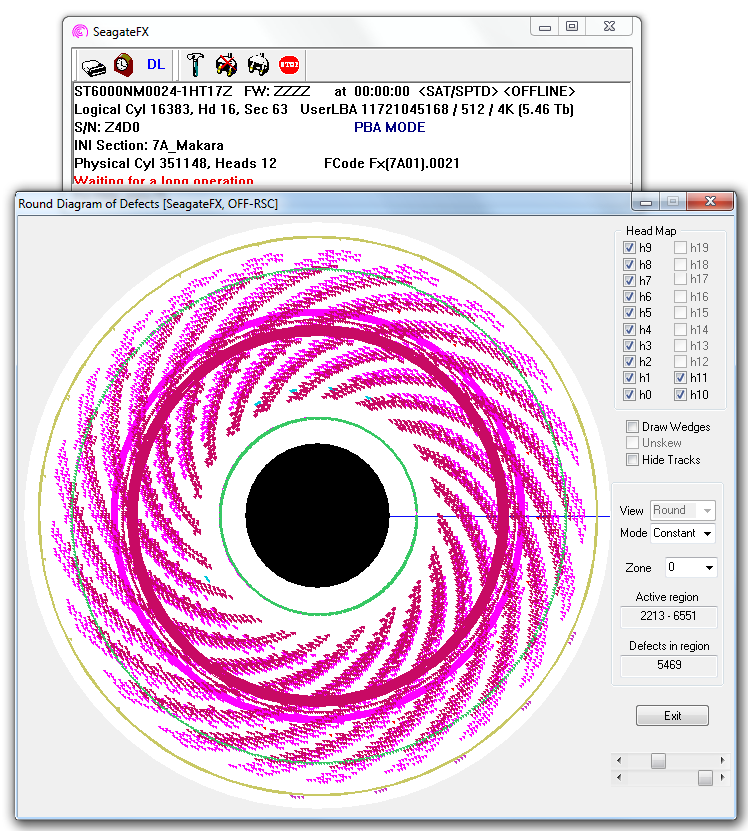The image size is (748, 831).
Task: Enable the Hide Tracks checkbox
Action: click(632, 459)
